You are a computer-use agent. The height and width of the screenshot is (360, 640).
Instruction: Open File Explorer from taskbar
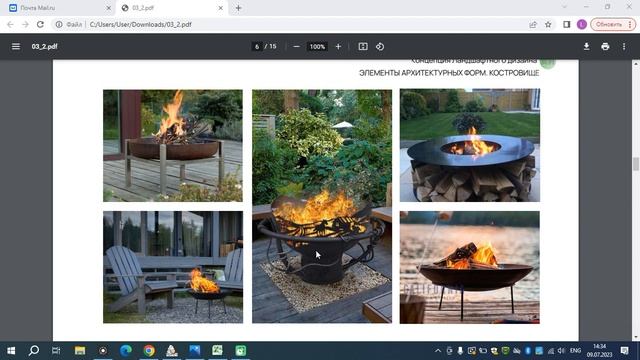pos(80,351)
